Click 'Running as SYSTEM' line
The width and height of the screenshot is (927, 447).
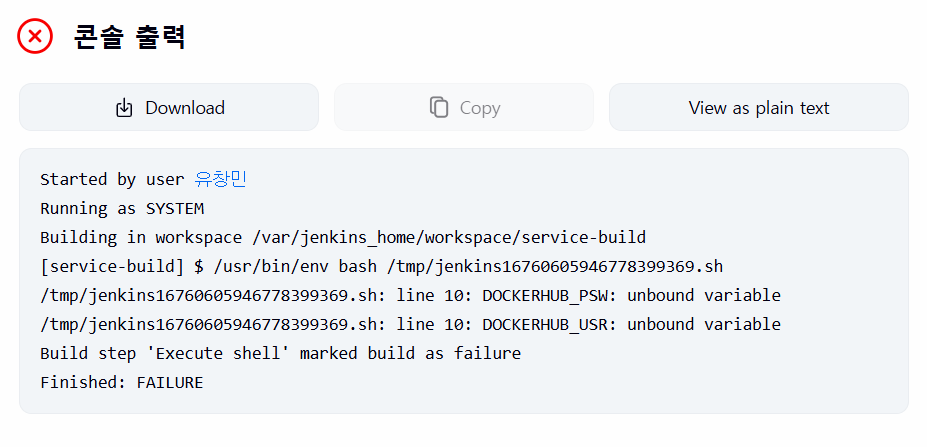122,208
